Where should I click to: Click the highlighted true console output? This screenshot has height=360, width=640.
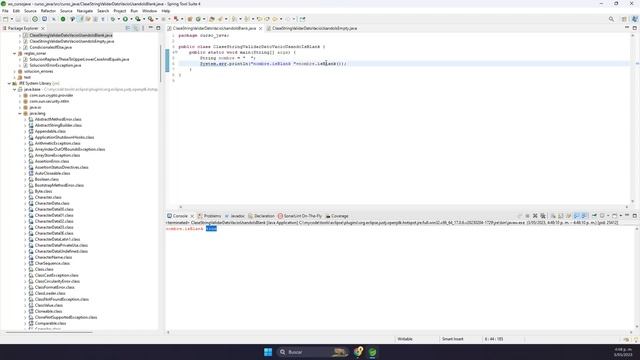pos(211,229)
